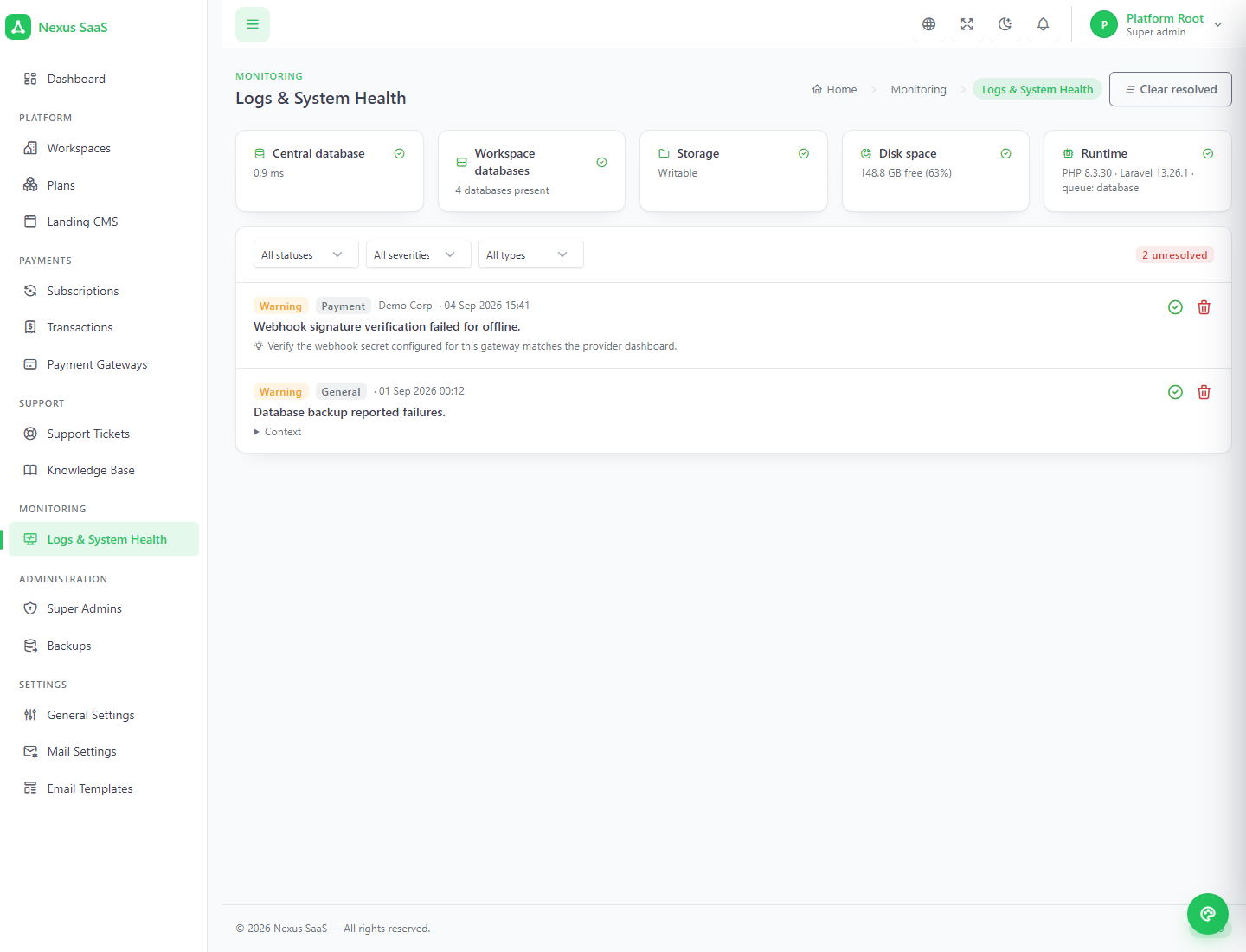Image resolution: width=1246 pixels, height=952 pixels.
Task: Open the theme customizer palette button
Action: [1208, 914]
